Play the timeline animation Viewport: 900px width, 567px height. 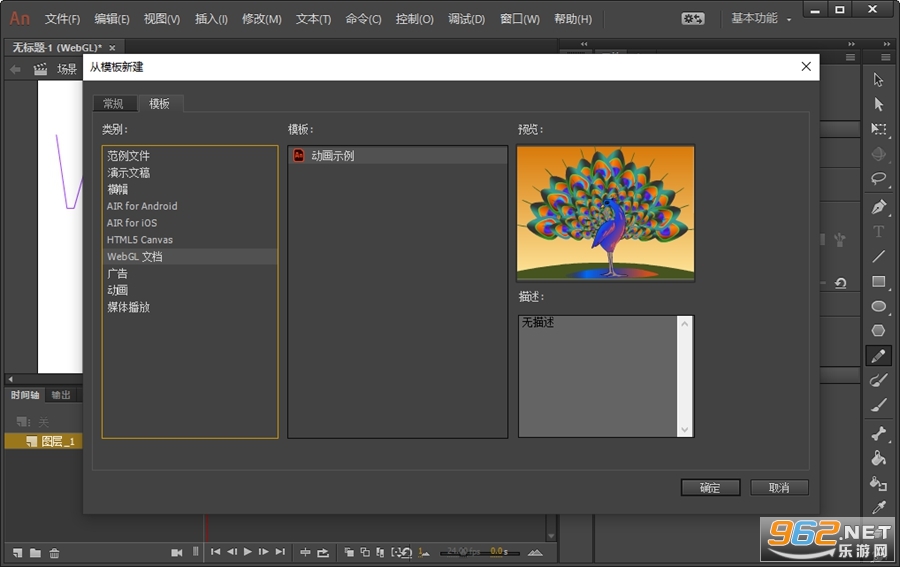(x=248, y=552)
